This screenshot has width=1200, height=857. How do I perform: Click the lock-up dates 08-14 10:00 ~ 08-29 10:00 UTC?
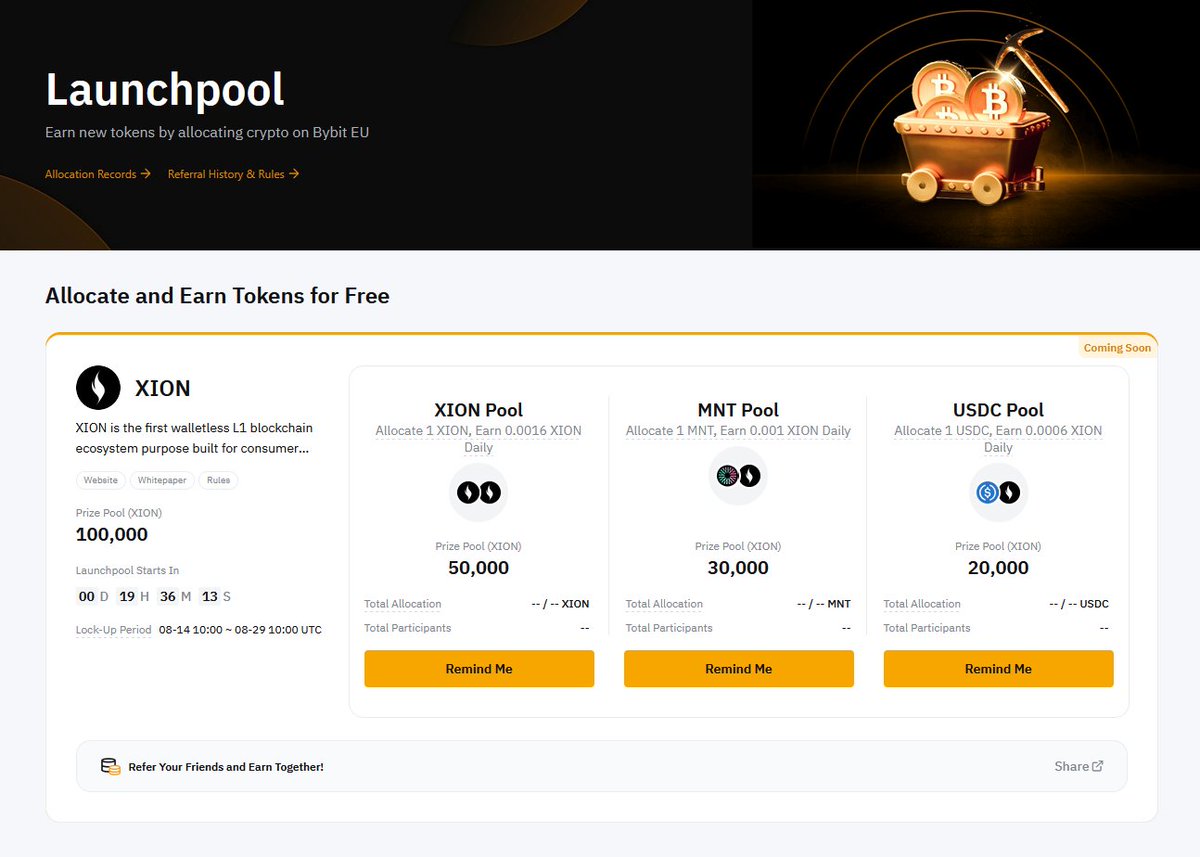pyautogui.click(x=240, y=630)
